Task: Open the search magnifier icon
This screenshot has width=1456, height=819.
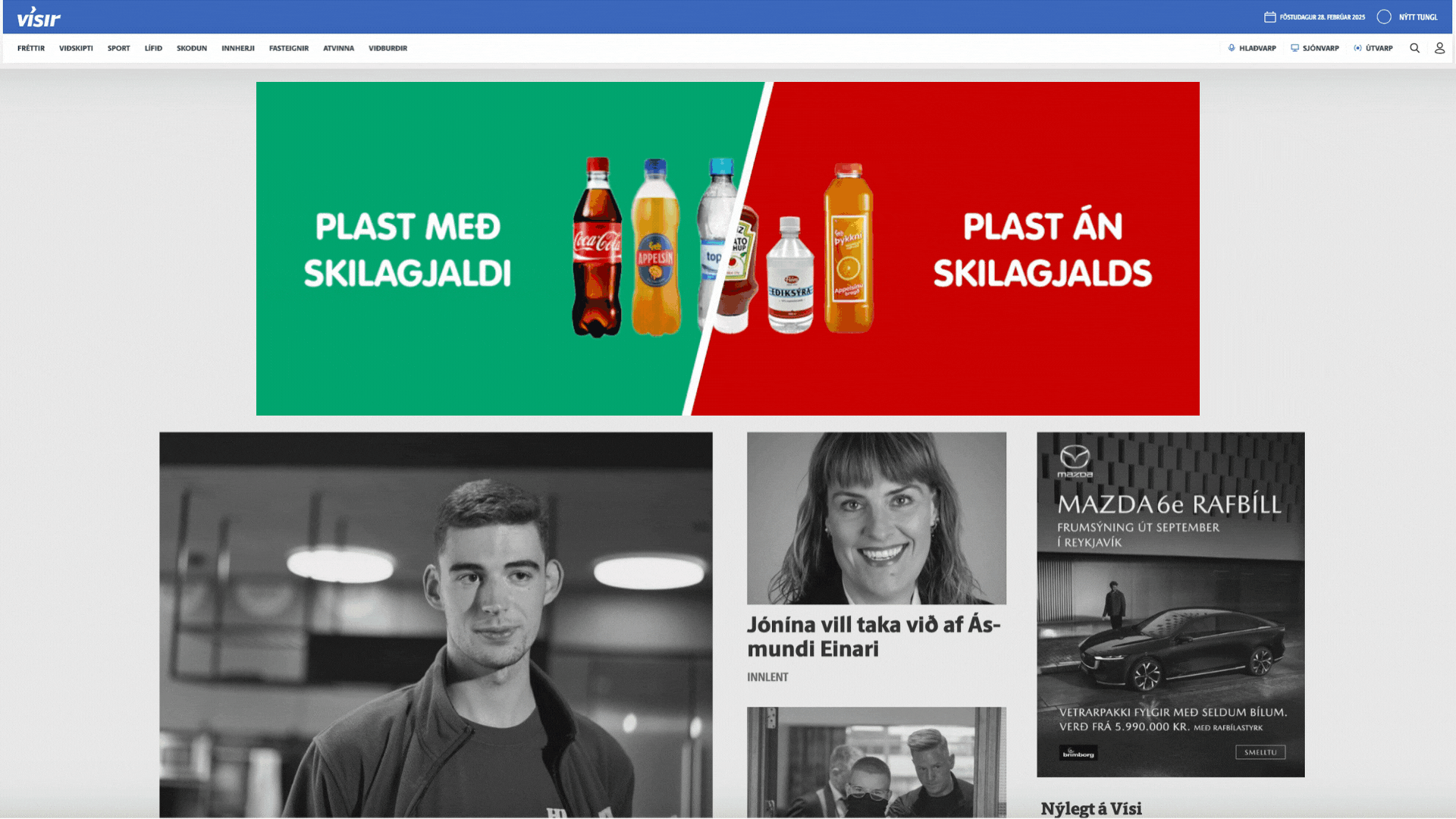Action: [1414, 48]
